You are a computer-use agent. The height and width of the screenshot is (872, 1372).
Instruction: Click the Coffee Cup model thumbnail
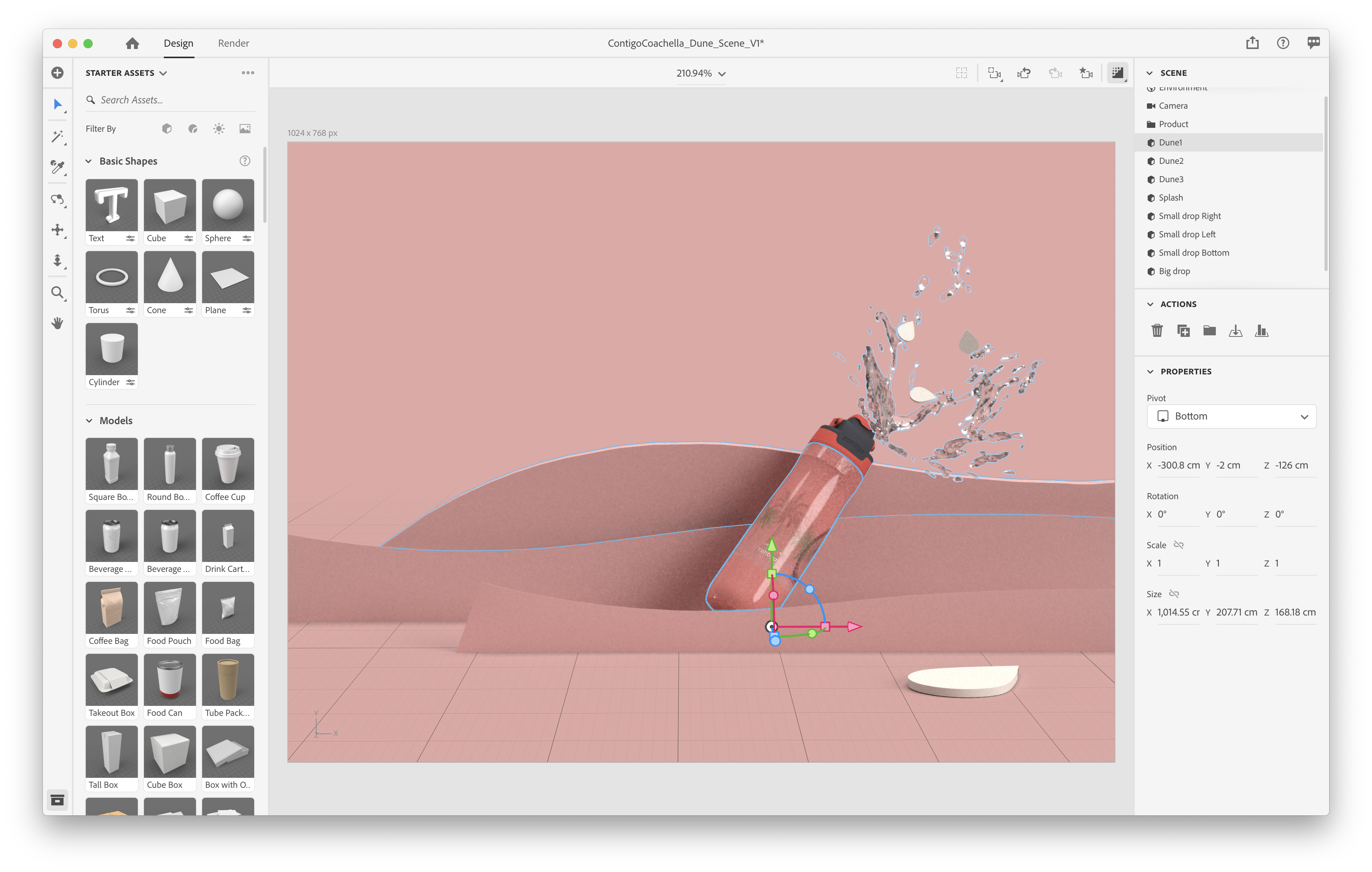click(x=227, y=464)
